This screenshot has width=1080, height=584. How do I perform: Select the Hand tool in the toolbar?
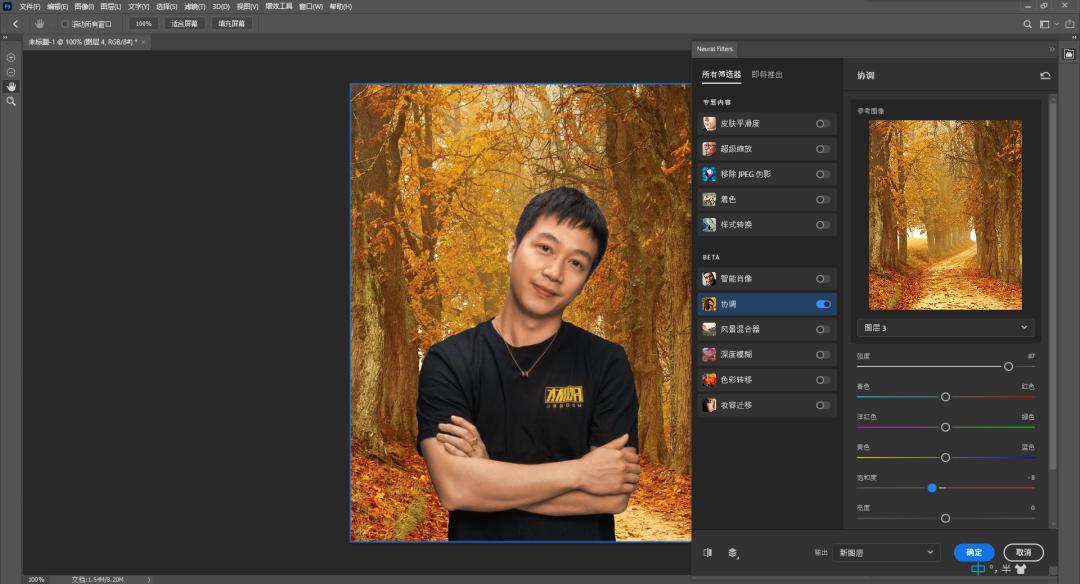pos(11,87)
